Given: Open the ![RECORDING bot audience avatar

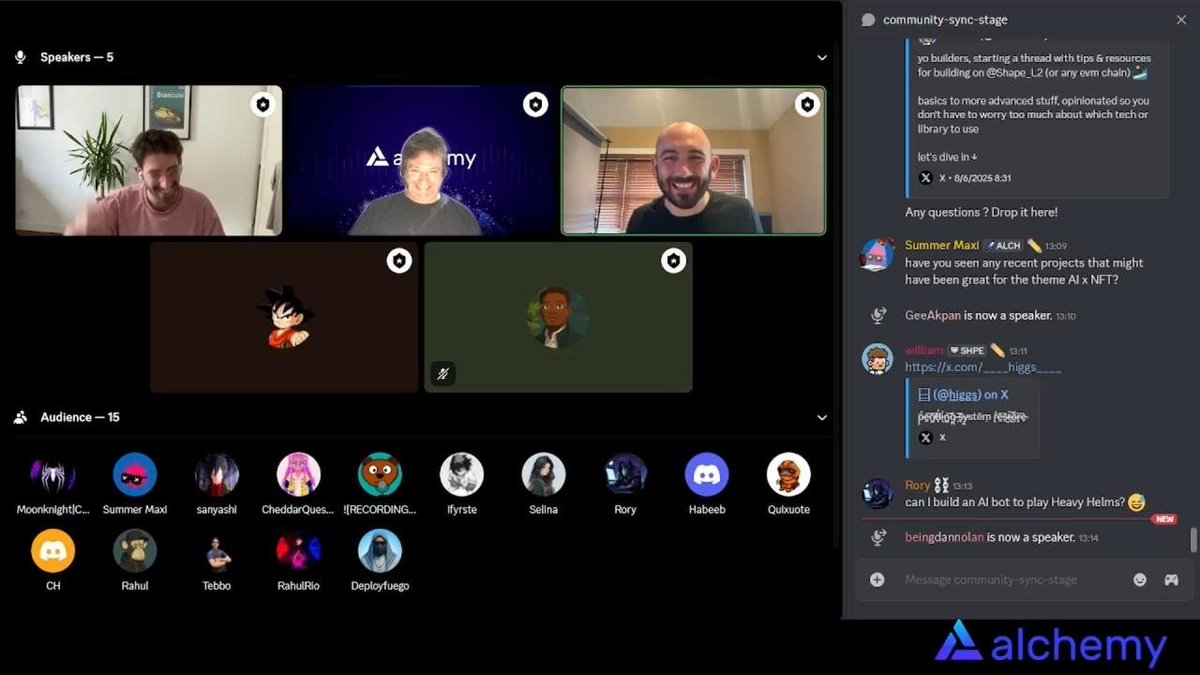Looking at the screenshot, I should [380, 474].
